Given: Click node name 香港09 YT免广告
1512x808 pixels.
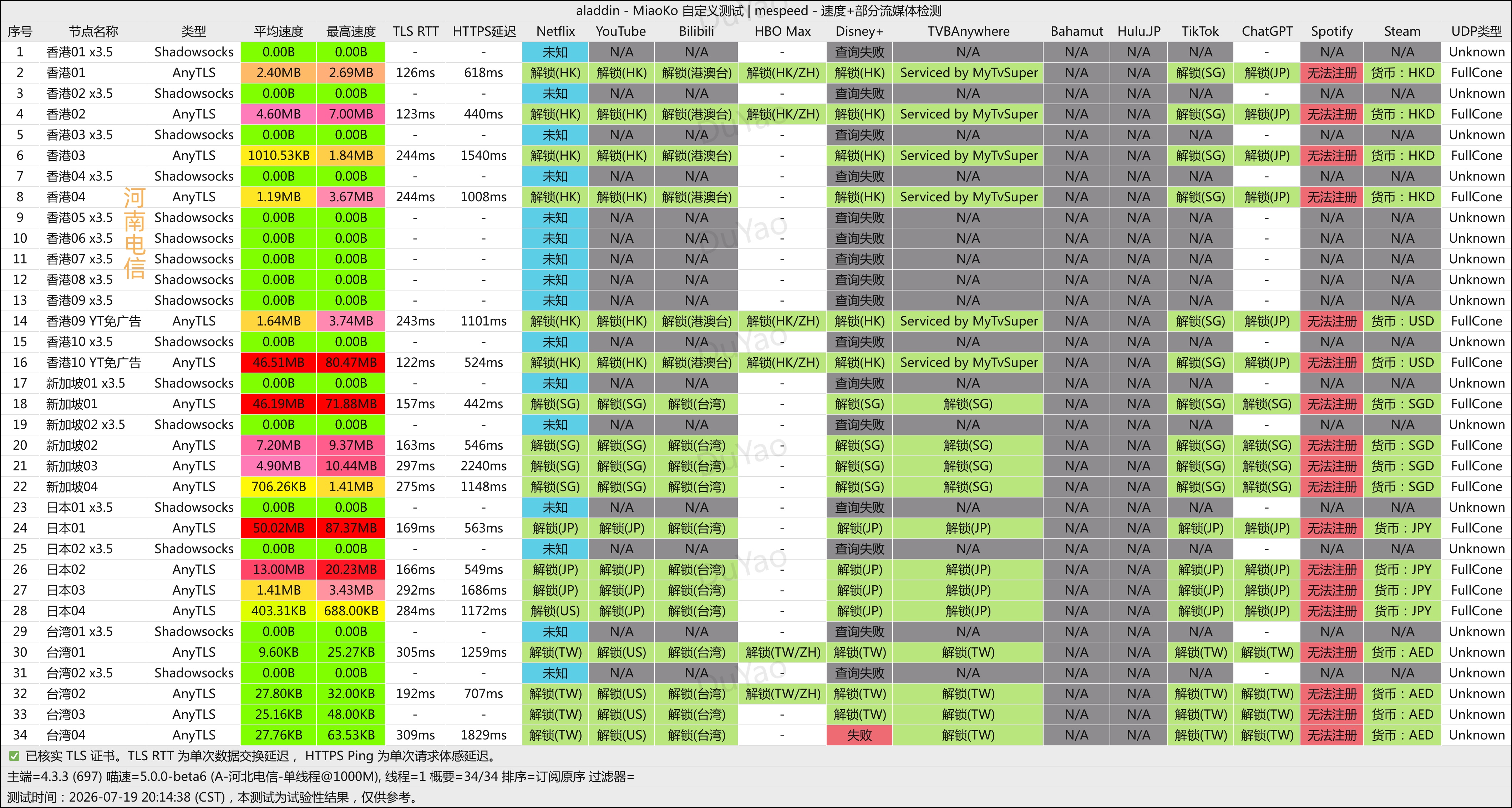Looking at the screenshot, I should [x=94, y=321].
